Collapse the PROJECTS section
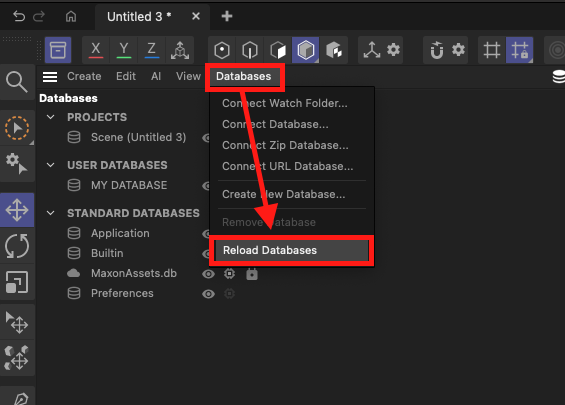 coord(51,117)
